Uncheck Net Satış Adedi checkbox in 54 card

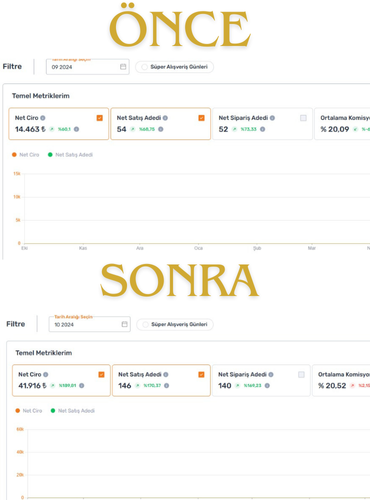tap(201, 118)
